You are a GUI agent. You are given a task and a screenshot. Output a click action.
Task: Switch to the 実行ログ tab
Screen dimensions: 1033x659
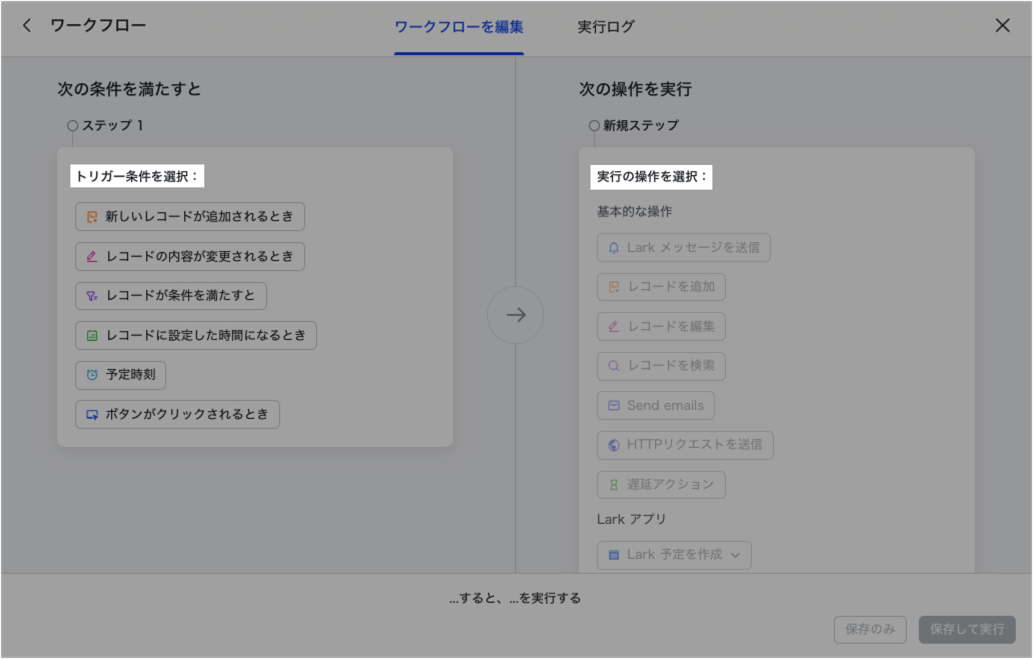[605, 27]
